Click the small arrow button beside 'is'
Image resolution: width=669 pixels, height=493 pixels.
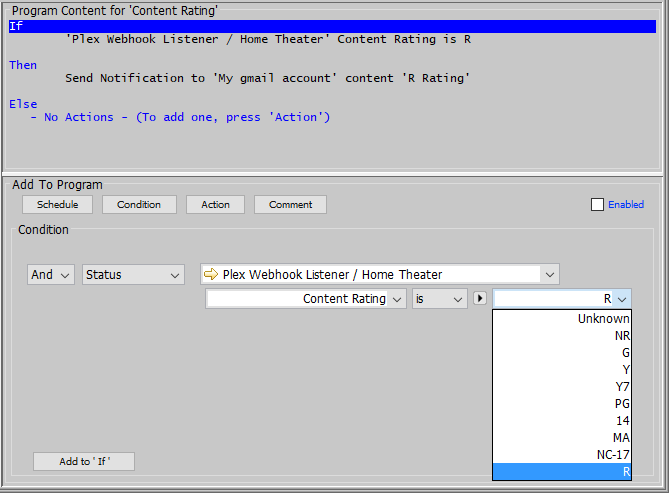tap(479, 299)
